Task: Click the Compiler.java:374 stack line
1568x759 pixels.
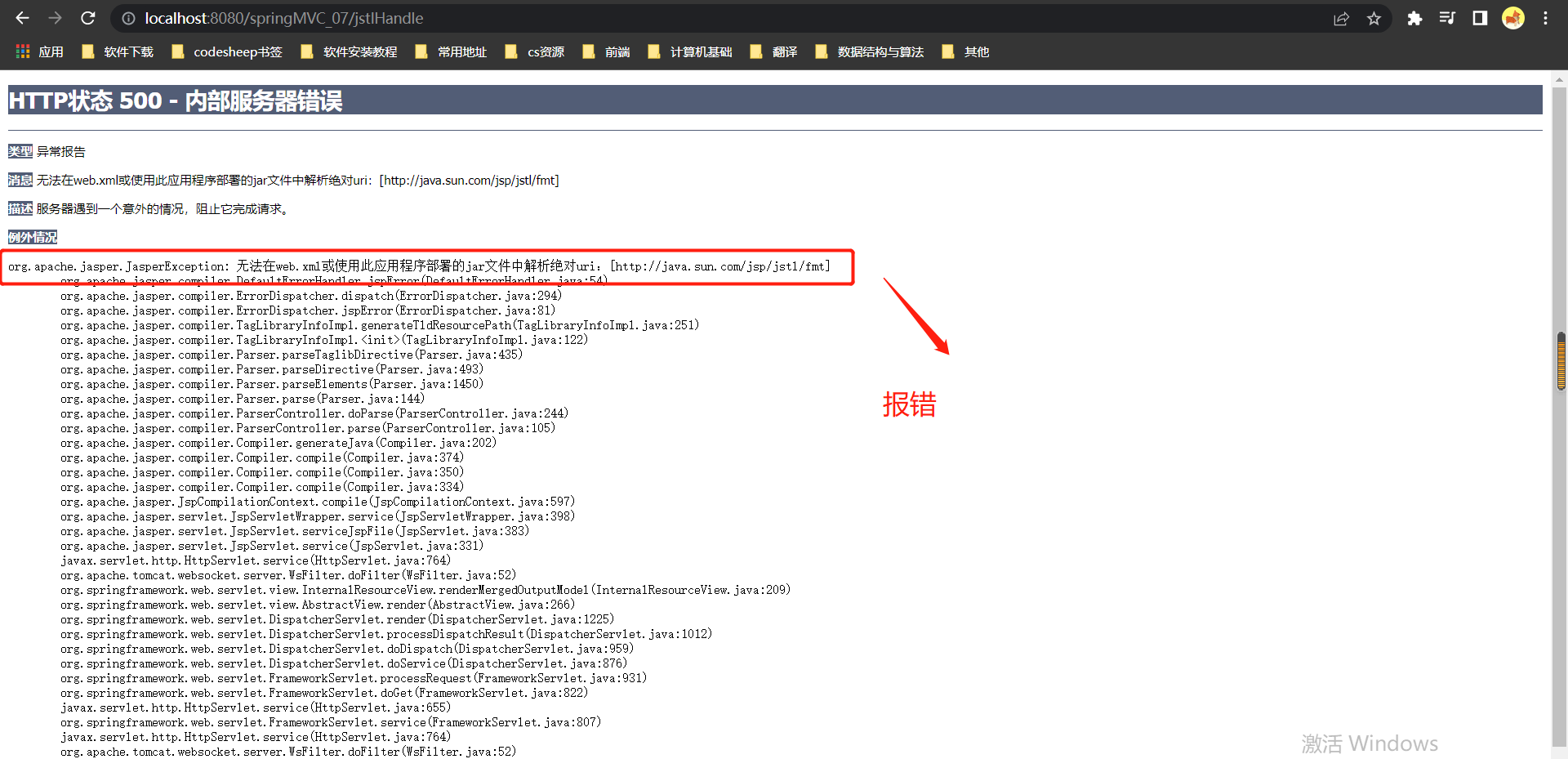Action: tap(262, 458)
